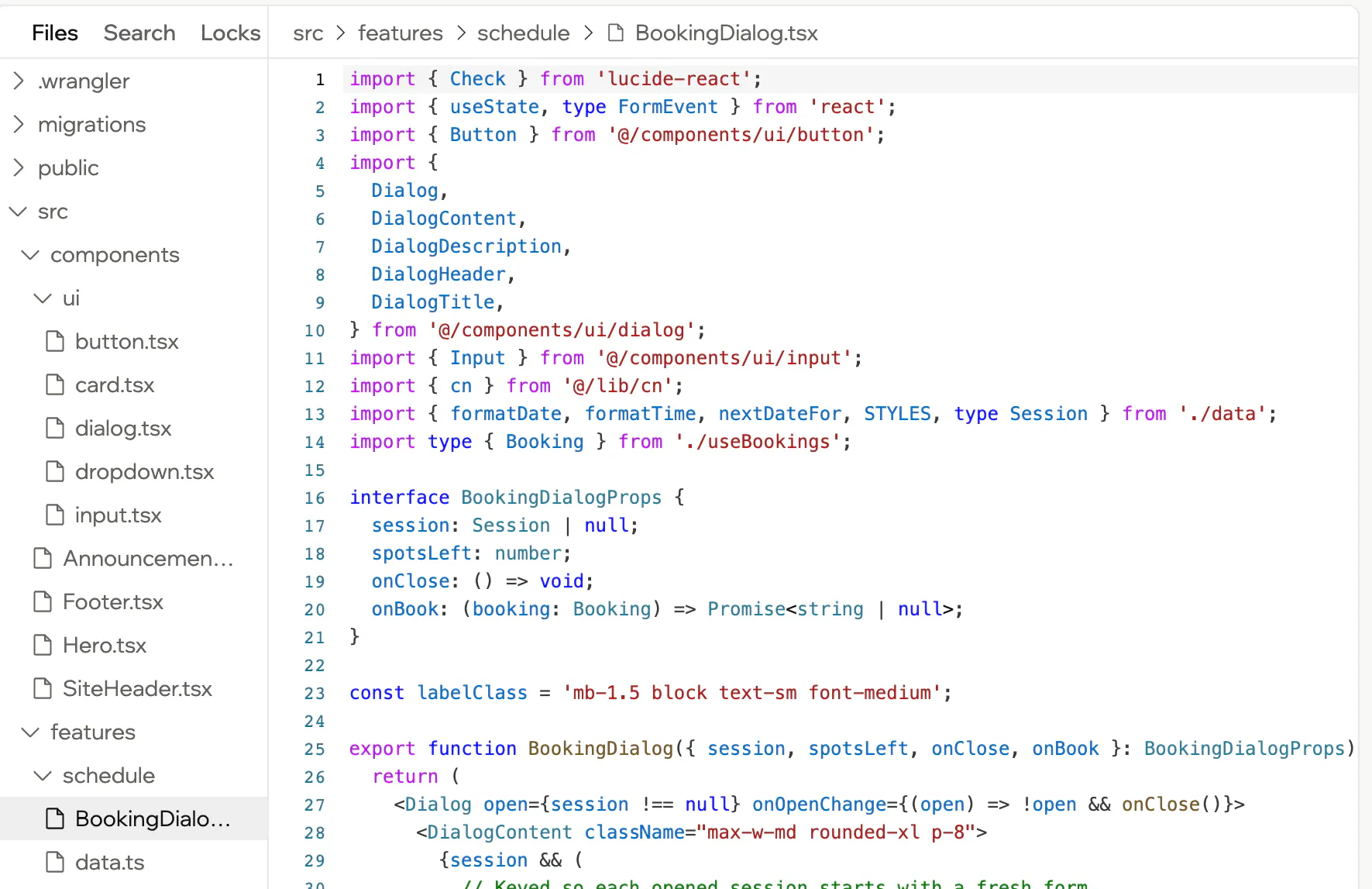Open the Locks tab
Screen dimensions: 1372x889
230,33
